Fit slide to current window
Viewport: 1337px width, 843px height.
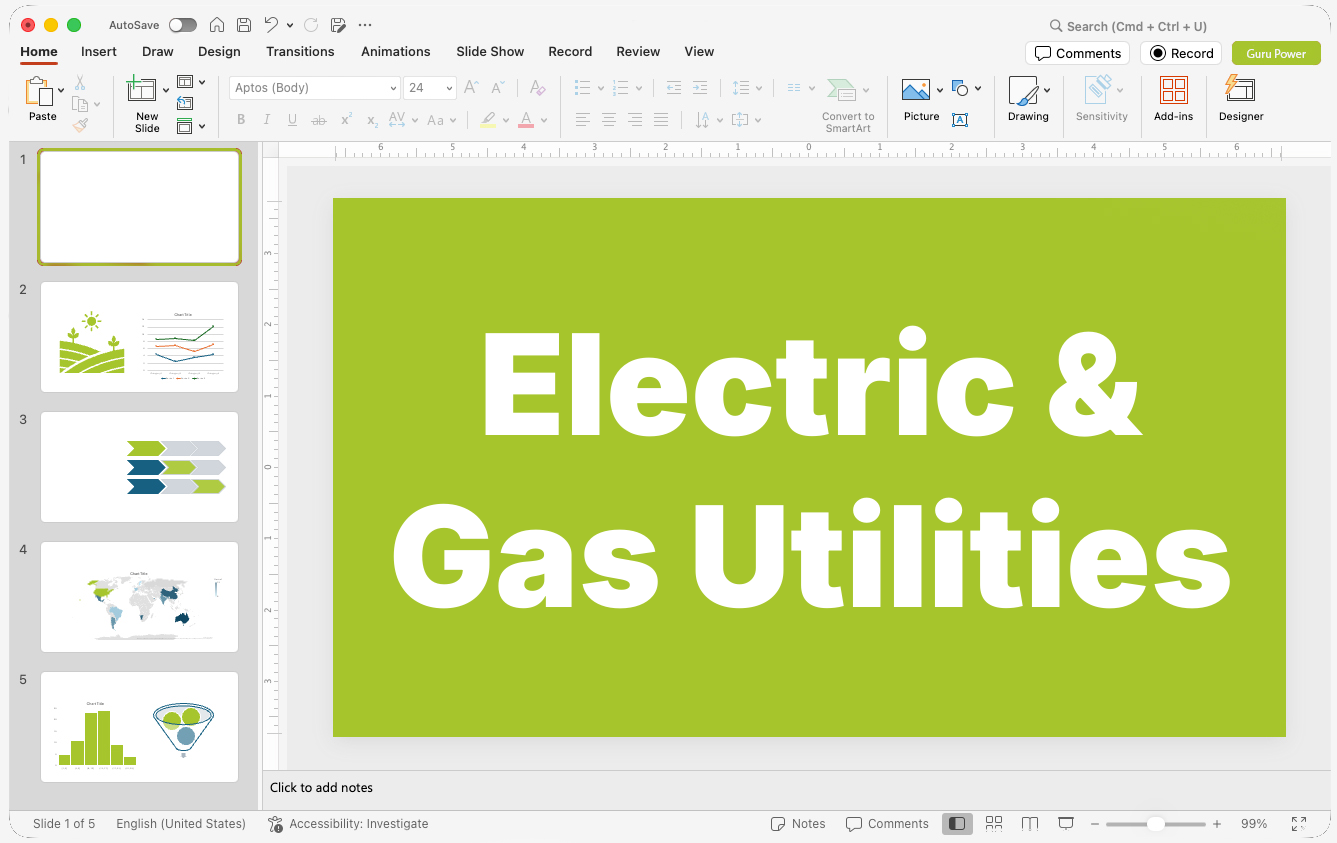click(1299, 824)
